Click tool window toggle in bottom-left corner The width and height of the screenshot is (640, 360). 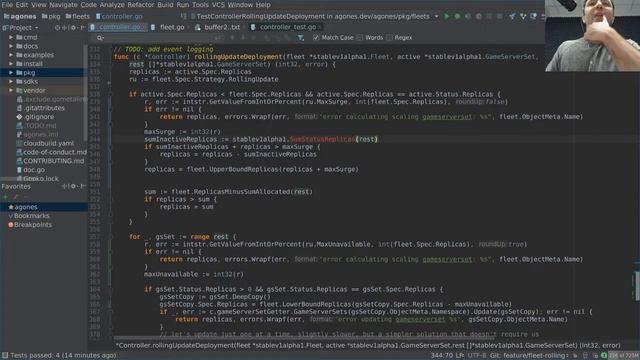[4, 356]
